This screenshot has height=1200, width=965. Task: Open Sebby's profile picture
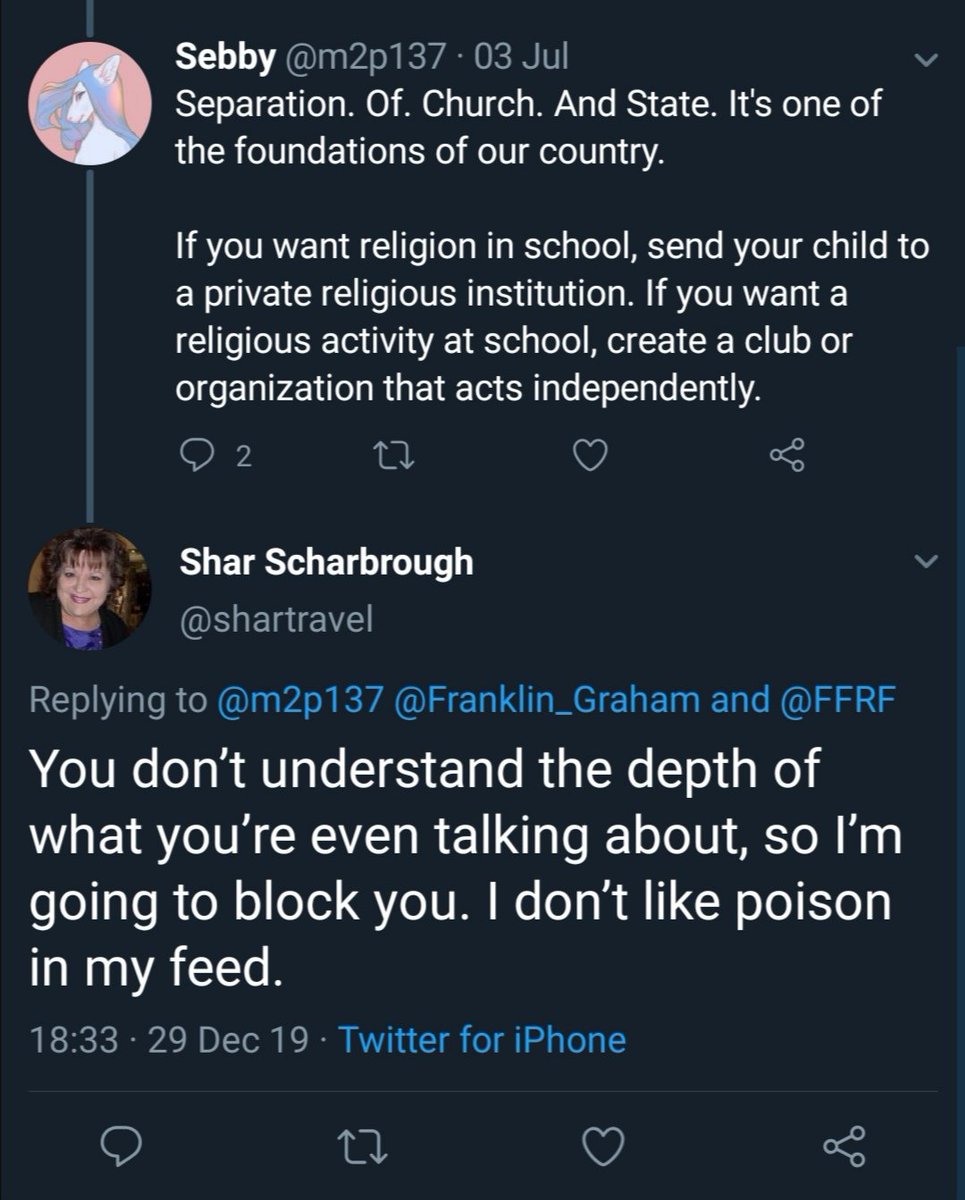point(90,103)
